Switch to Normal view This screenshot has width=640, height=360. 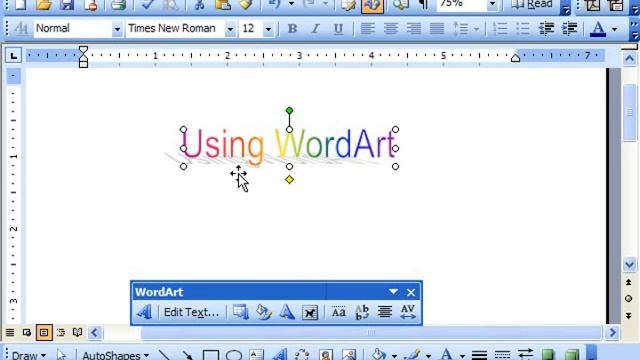click(x=10, y=333)
